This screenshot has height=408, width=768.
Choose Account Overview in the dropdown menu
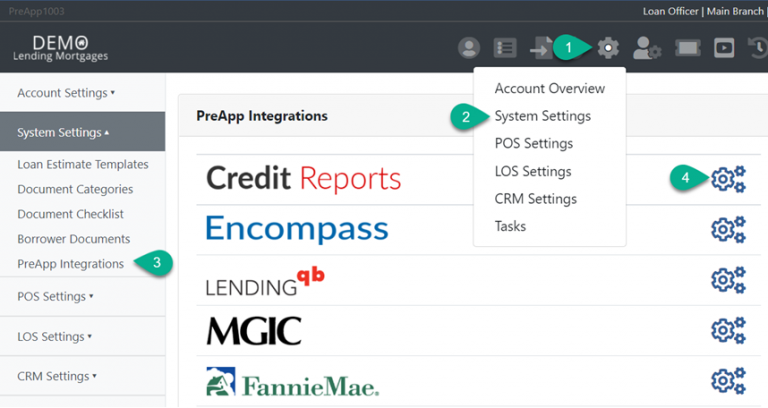(547, 88)
